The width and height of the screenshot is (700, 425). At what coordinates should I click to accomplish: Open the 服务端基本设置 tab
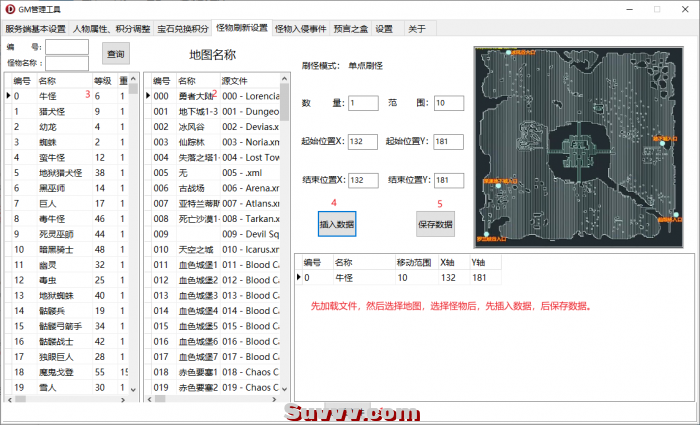click(35, 29)
